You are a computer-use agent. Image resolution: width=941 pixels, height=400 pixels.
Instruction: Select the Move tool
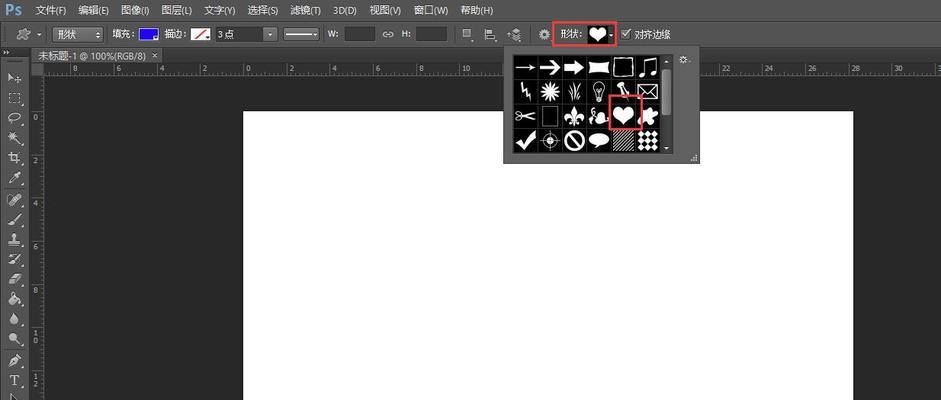pos(14,78)
